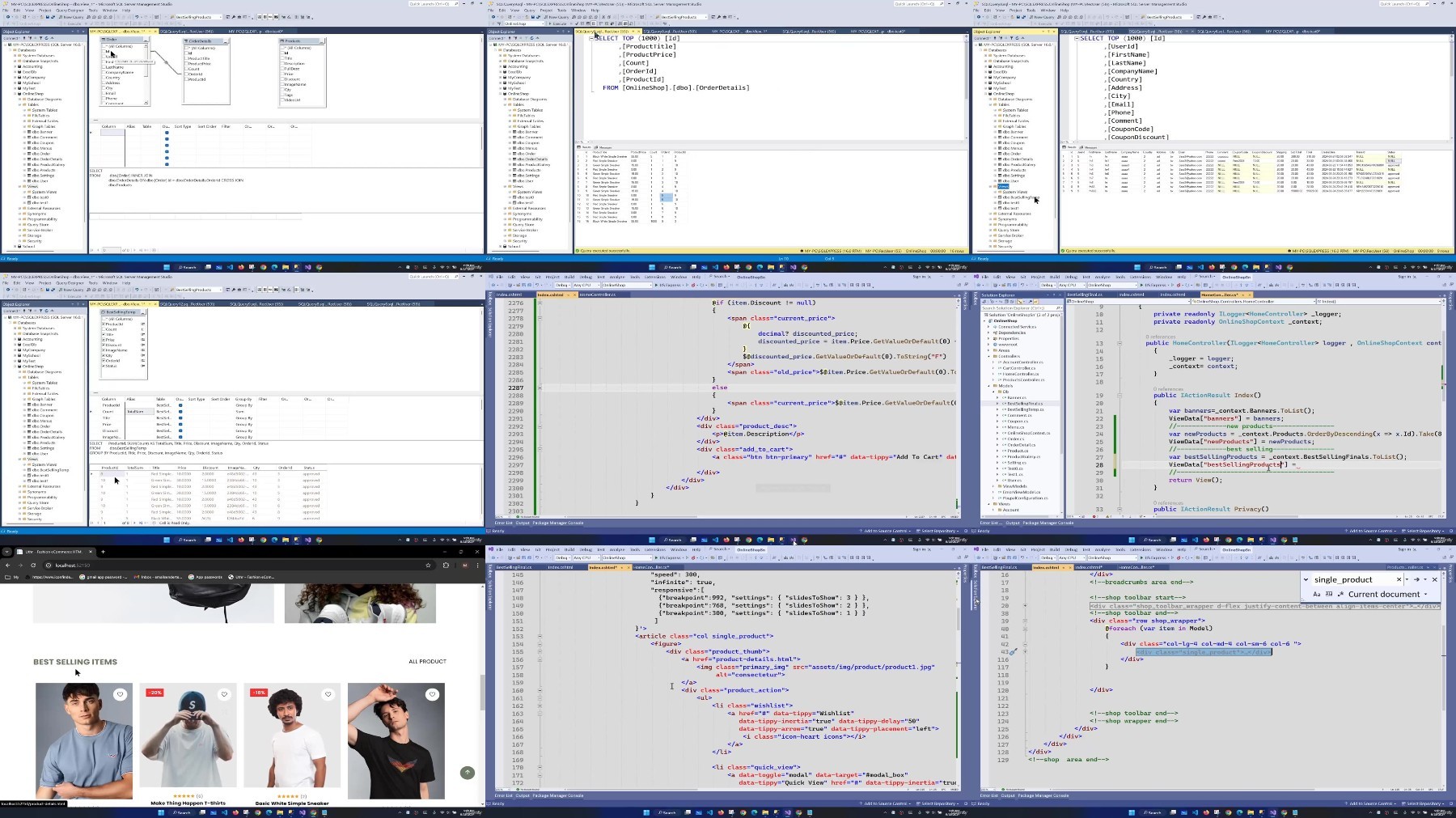Viewport: 1456px width, 818px height.
Task: Open the App passwords bookmark in the browser
Action: 205,577
